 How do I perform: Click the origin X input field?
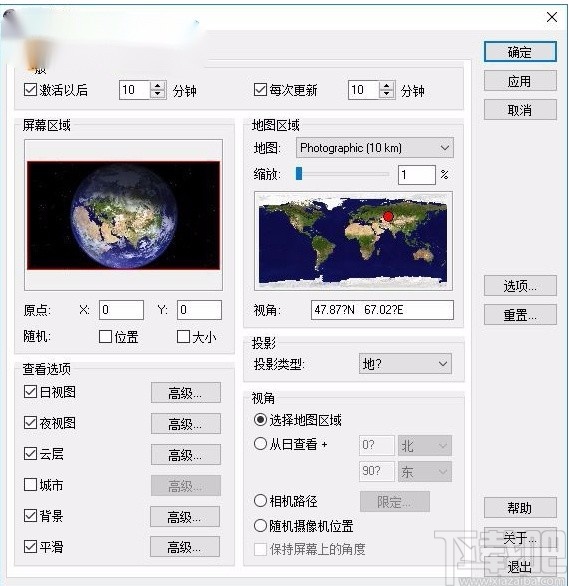click(x=121, y=310)
